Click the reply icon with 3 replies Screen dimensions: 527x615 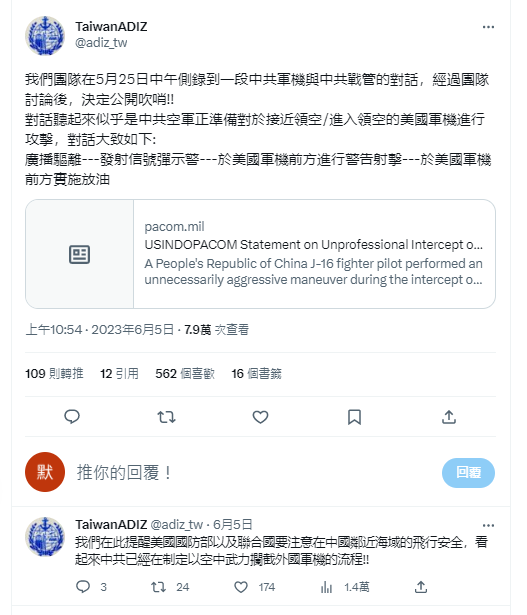pos(91,587)
